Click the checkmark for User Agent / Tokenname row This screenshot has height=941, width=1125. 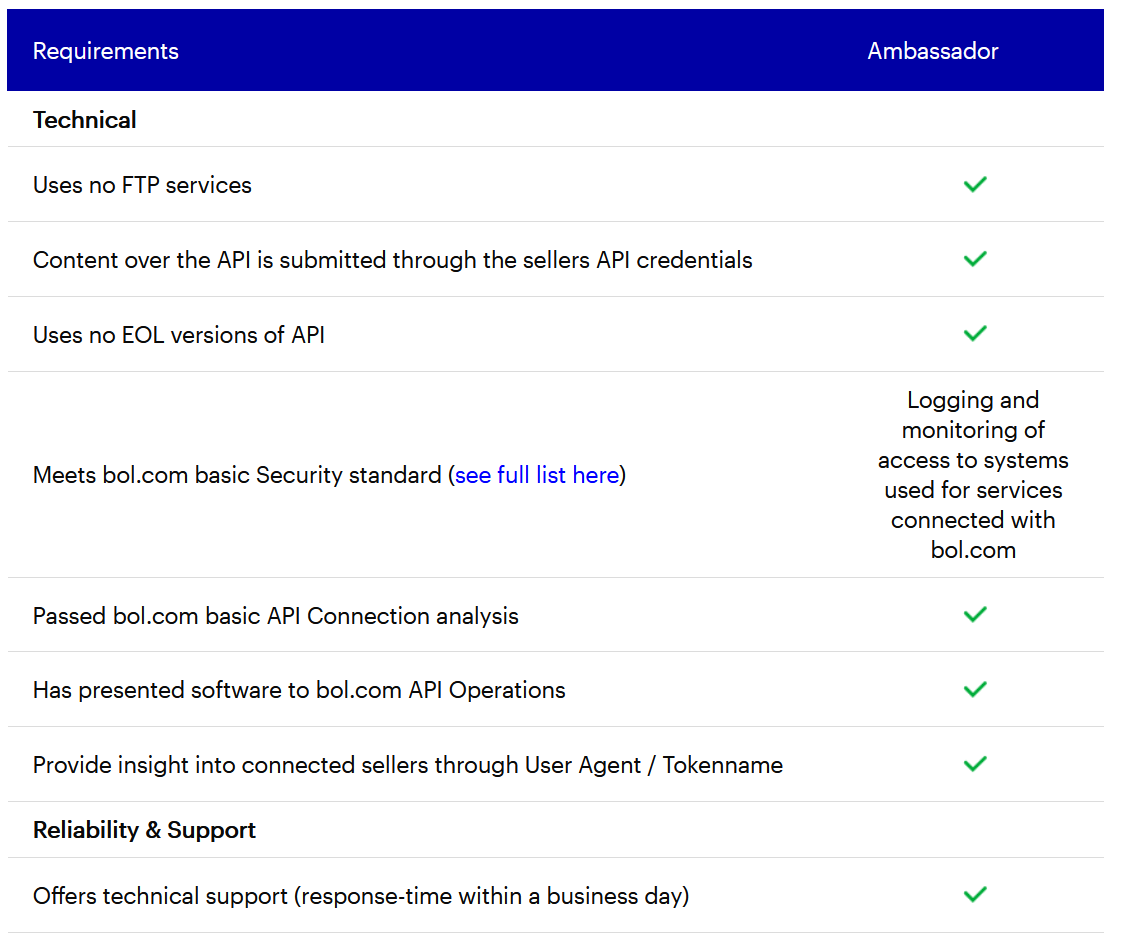[974, 765]
